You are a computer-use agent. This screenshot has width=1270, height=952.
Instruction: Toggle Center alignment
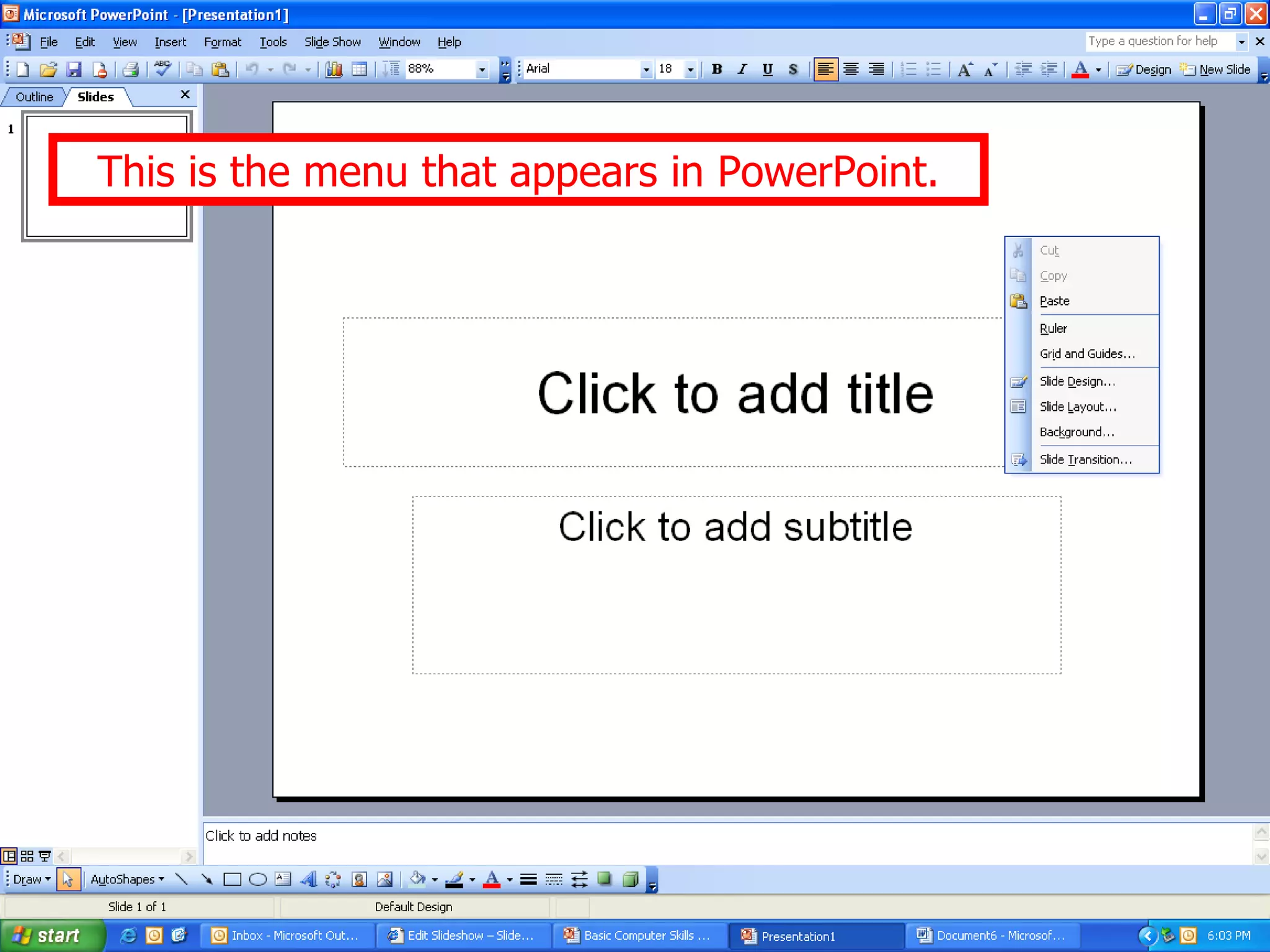click(x=851, y=69)
